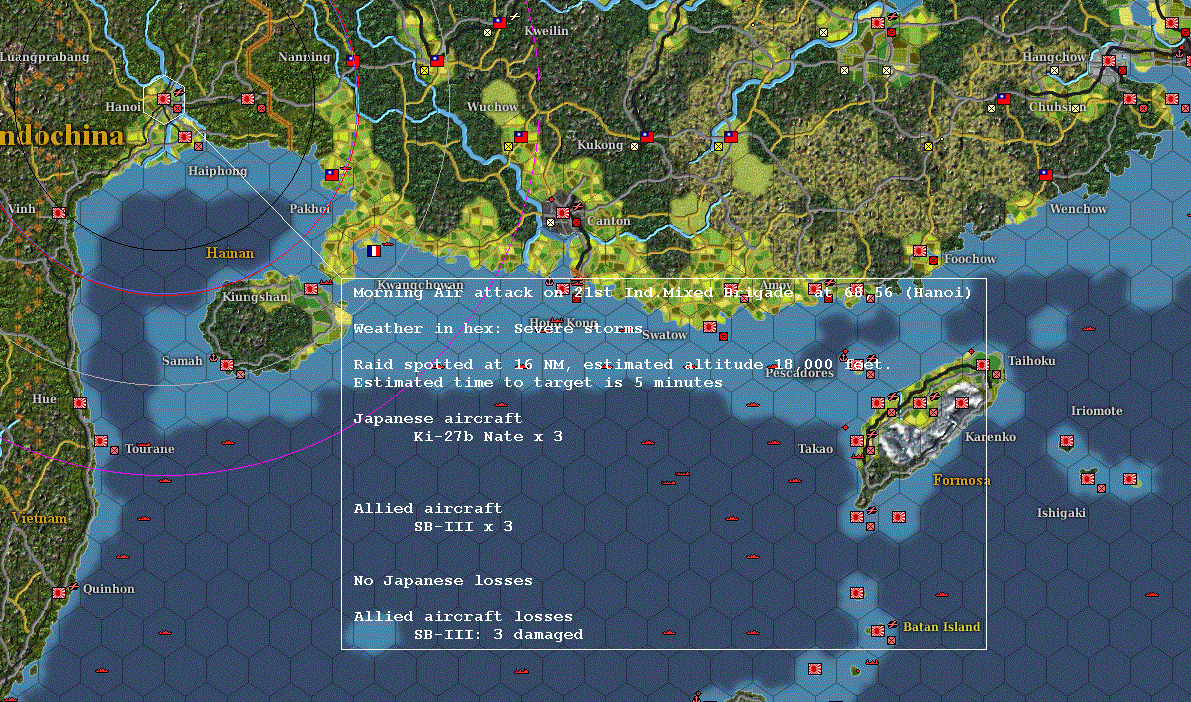Click 'Estimated time to target is 5 minutes'
This screenshot has width=1191, height=702.
point(538,383)
